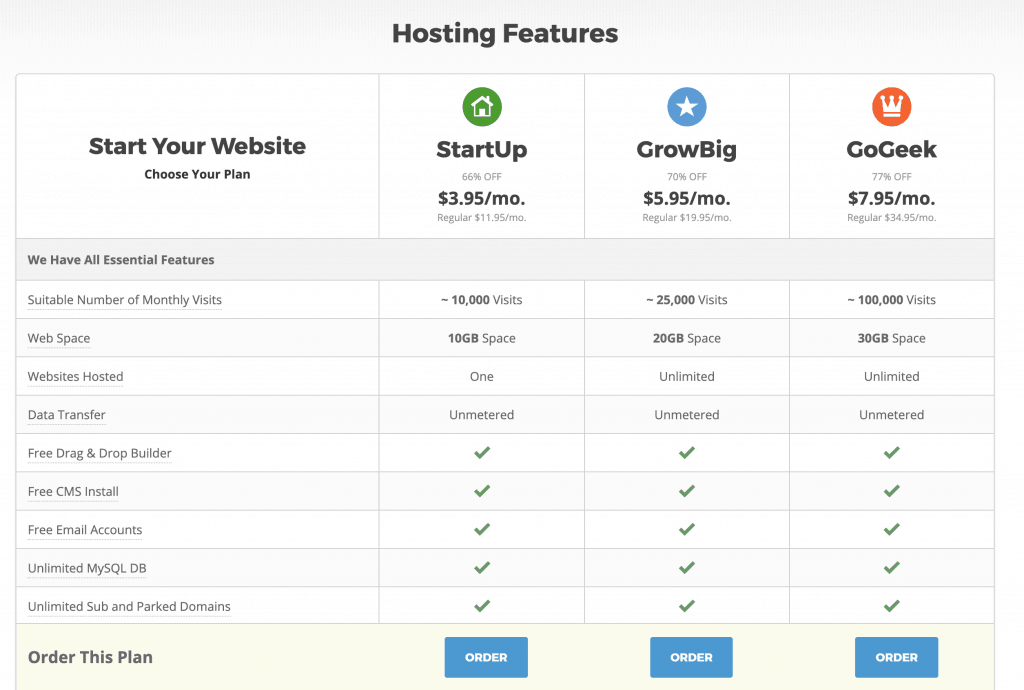1024x690 pixels.
Task: Click the Unlimited MySQL DB label
Action: coord(87,568)
